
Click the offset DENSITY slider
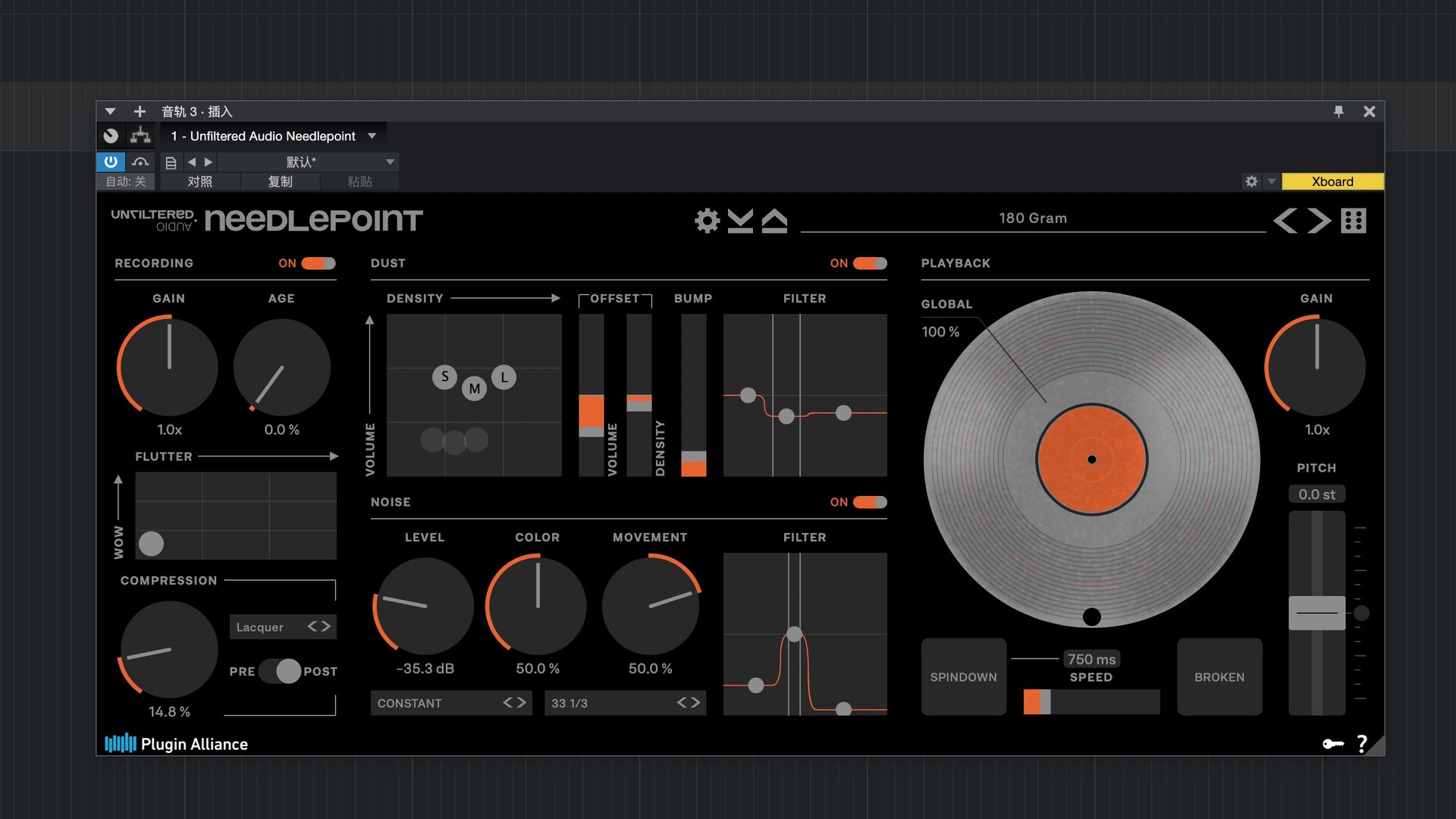pyautogui.click(x=639, y=395)
